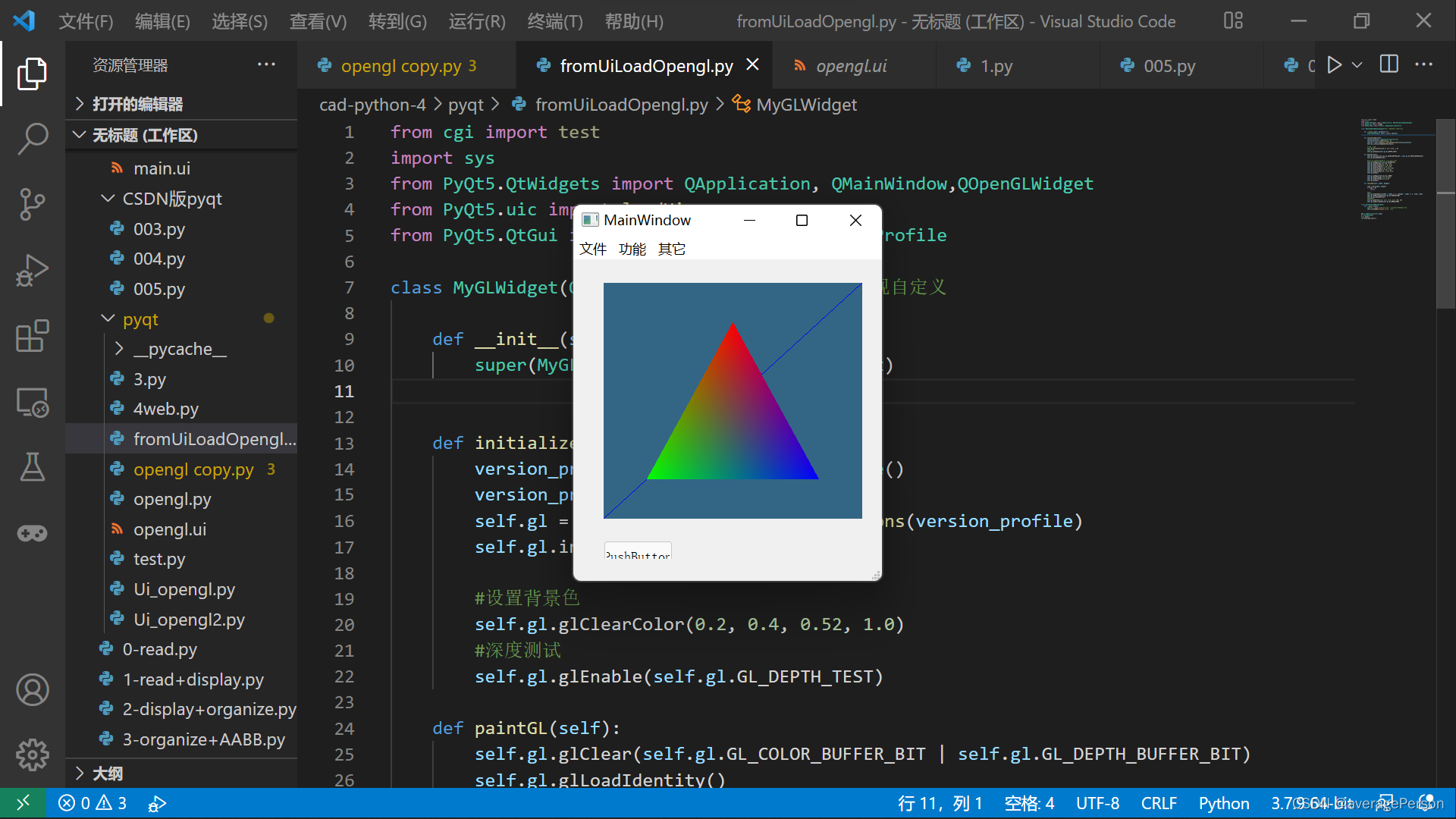
Task: Open Remote Explorer view
Action: click(x=32, y=402)
